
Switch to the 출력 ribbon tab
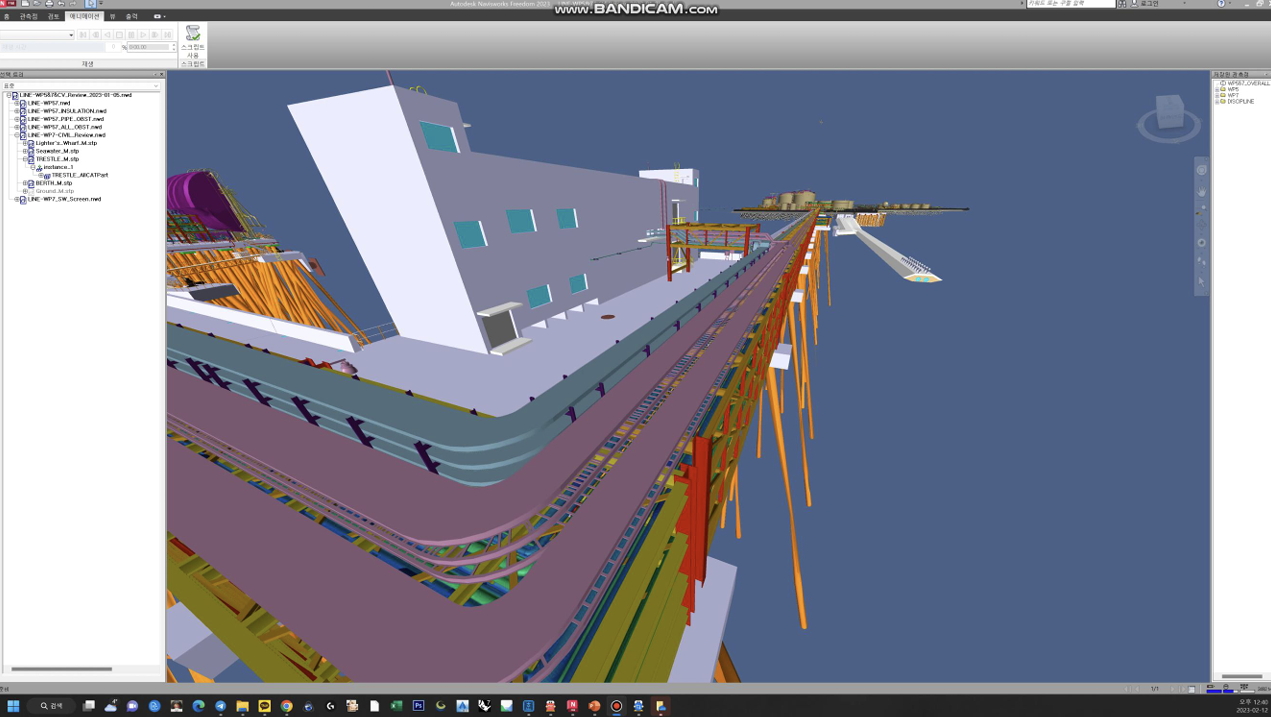[131, 16]
